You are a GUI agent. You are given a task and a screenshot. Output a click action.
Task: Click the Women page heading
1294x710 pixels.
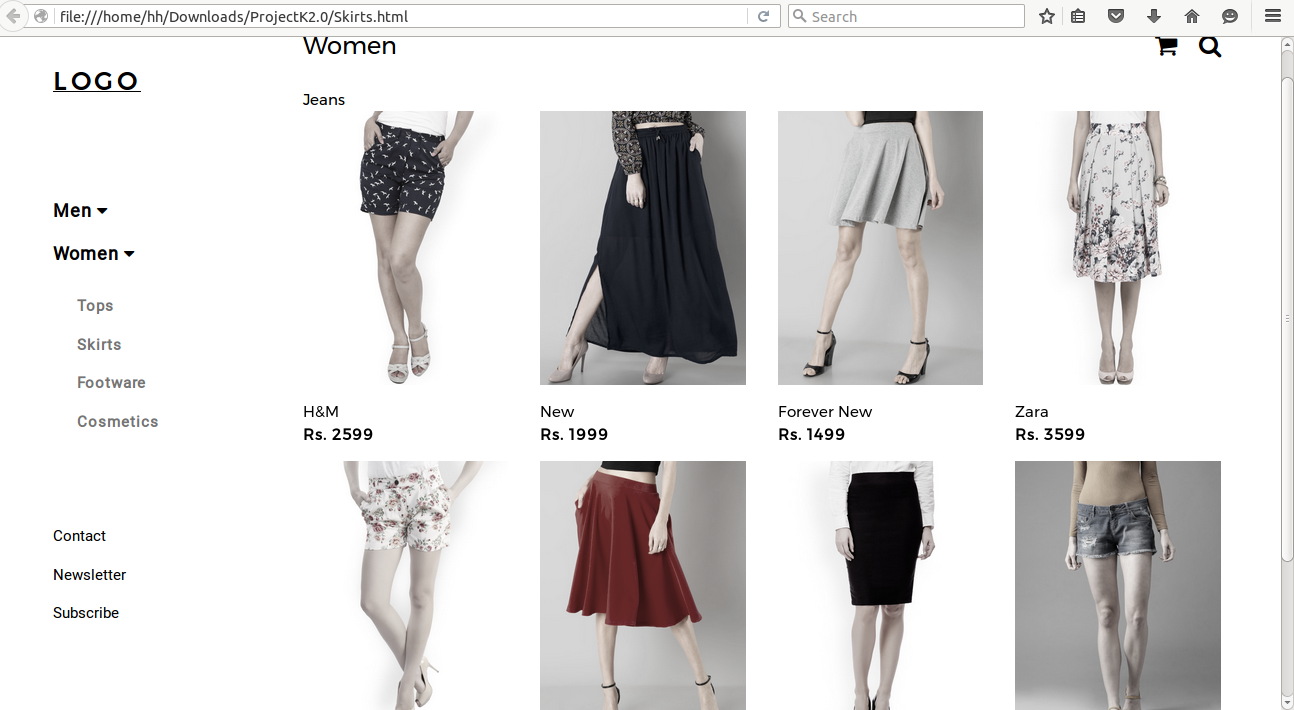pos(350,46)
